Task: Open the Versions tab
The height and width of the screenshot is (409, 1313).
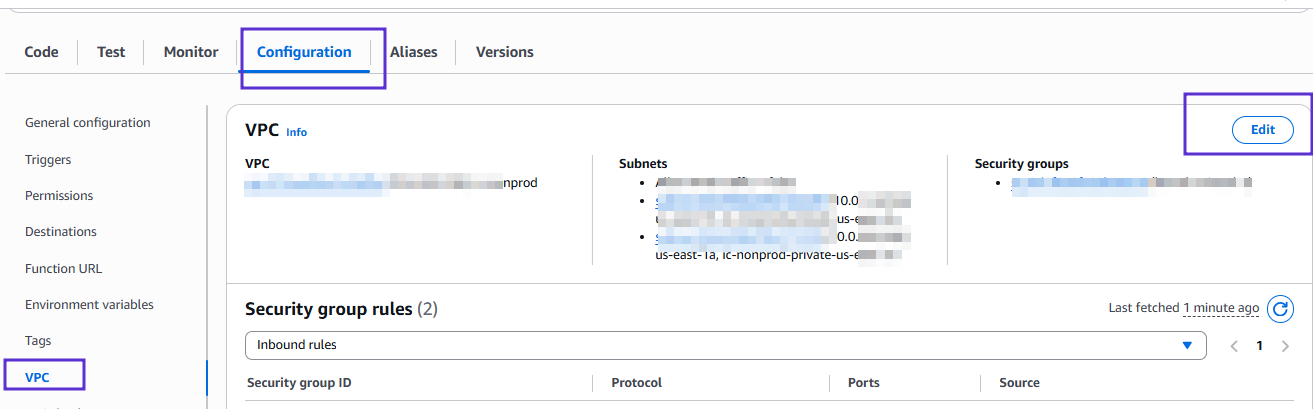Action: (505, 52)
